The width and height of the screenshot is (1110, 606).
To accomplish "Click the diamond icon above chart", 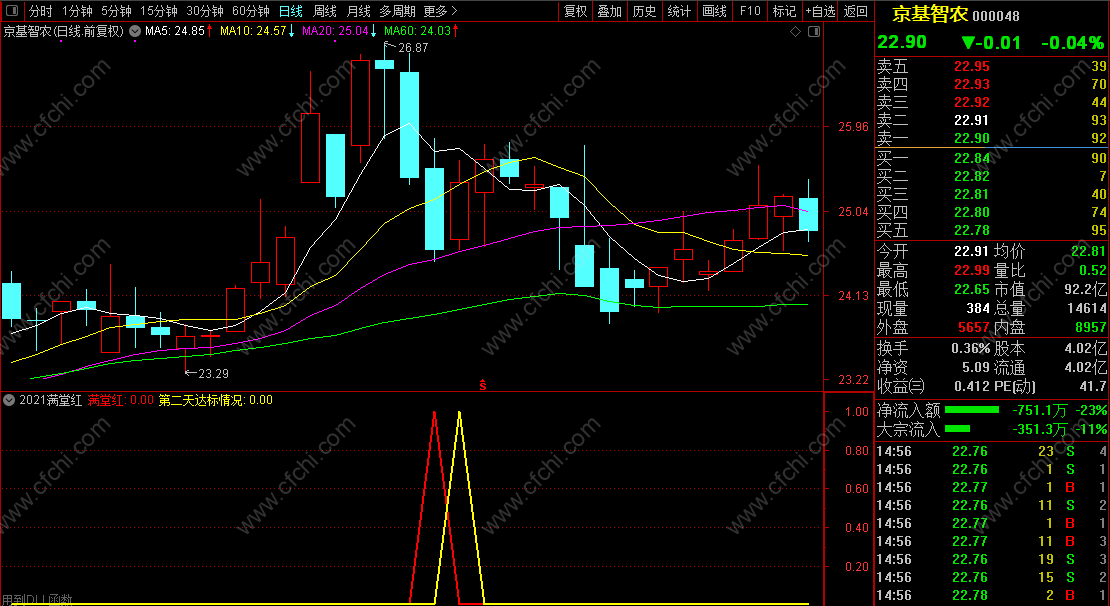I will [795, 31].
